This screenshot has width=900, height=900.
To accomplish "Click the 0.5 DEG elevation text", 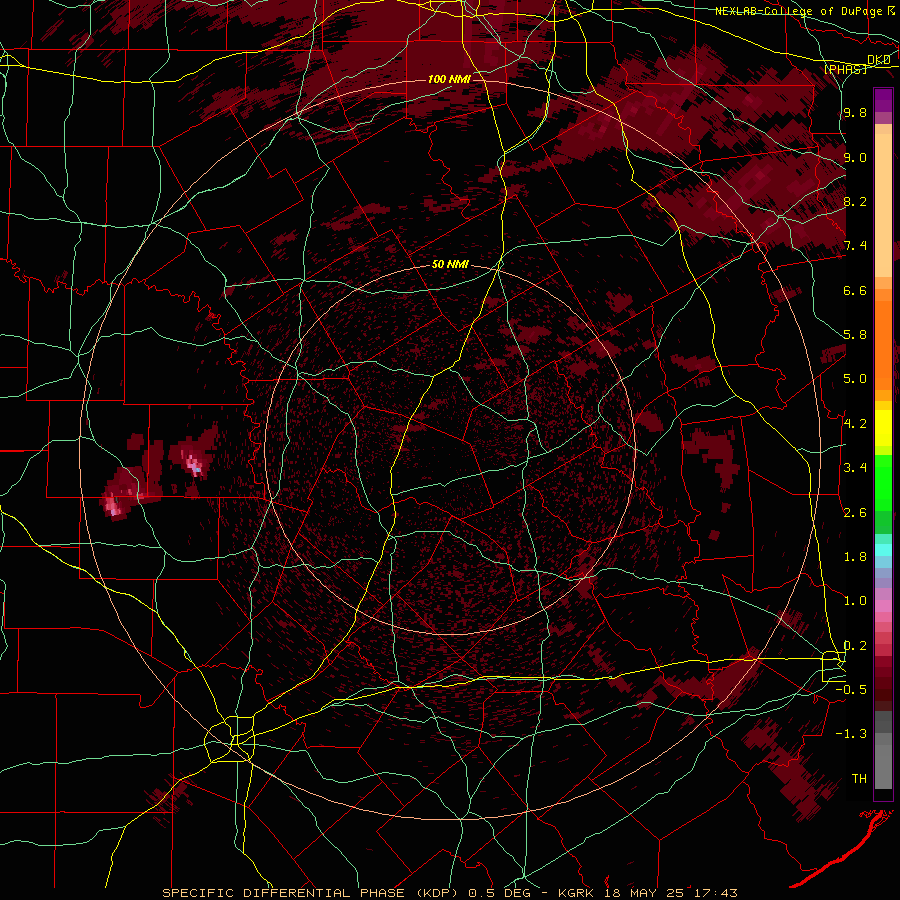I will 500,893.
